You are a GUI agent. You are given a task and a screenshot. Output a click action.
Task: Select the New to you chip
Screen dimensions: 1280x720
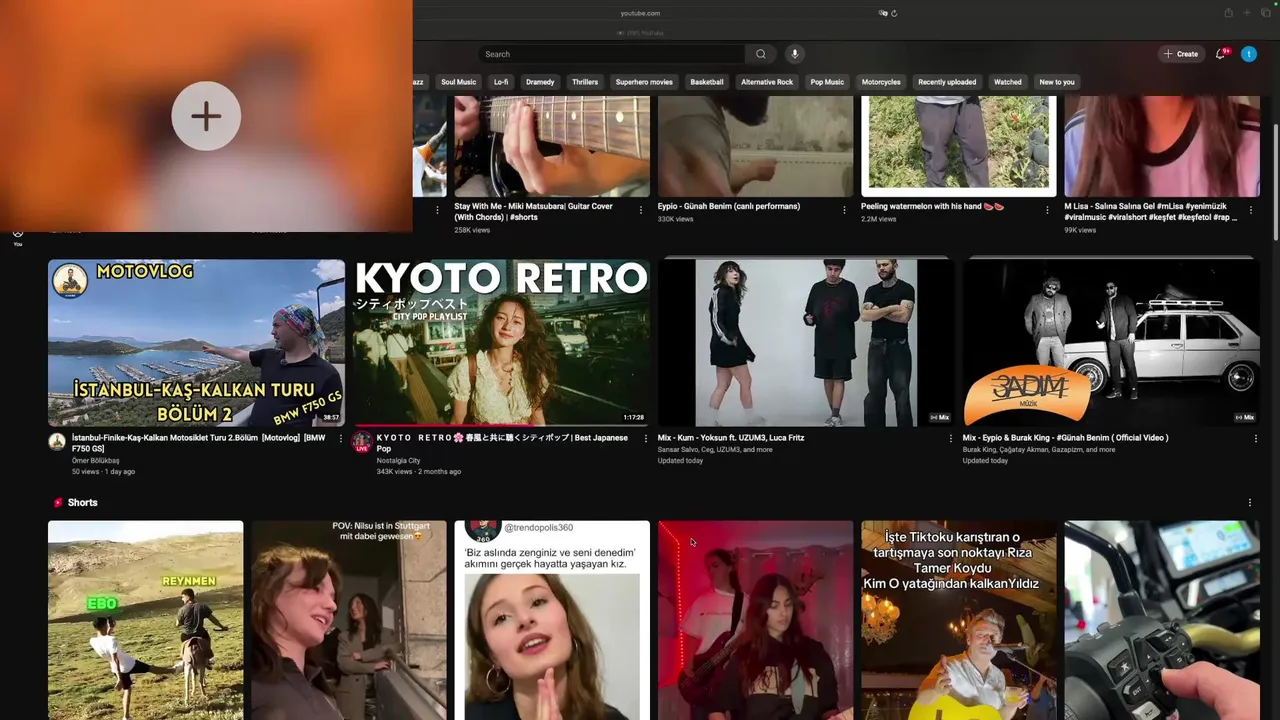pyautogui.click(x=1057, y=82)
